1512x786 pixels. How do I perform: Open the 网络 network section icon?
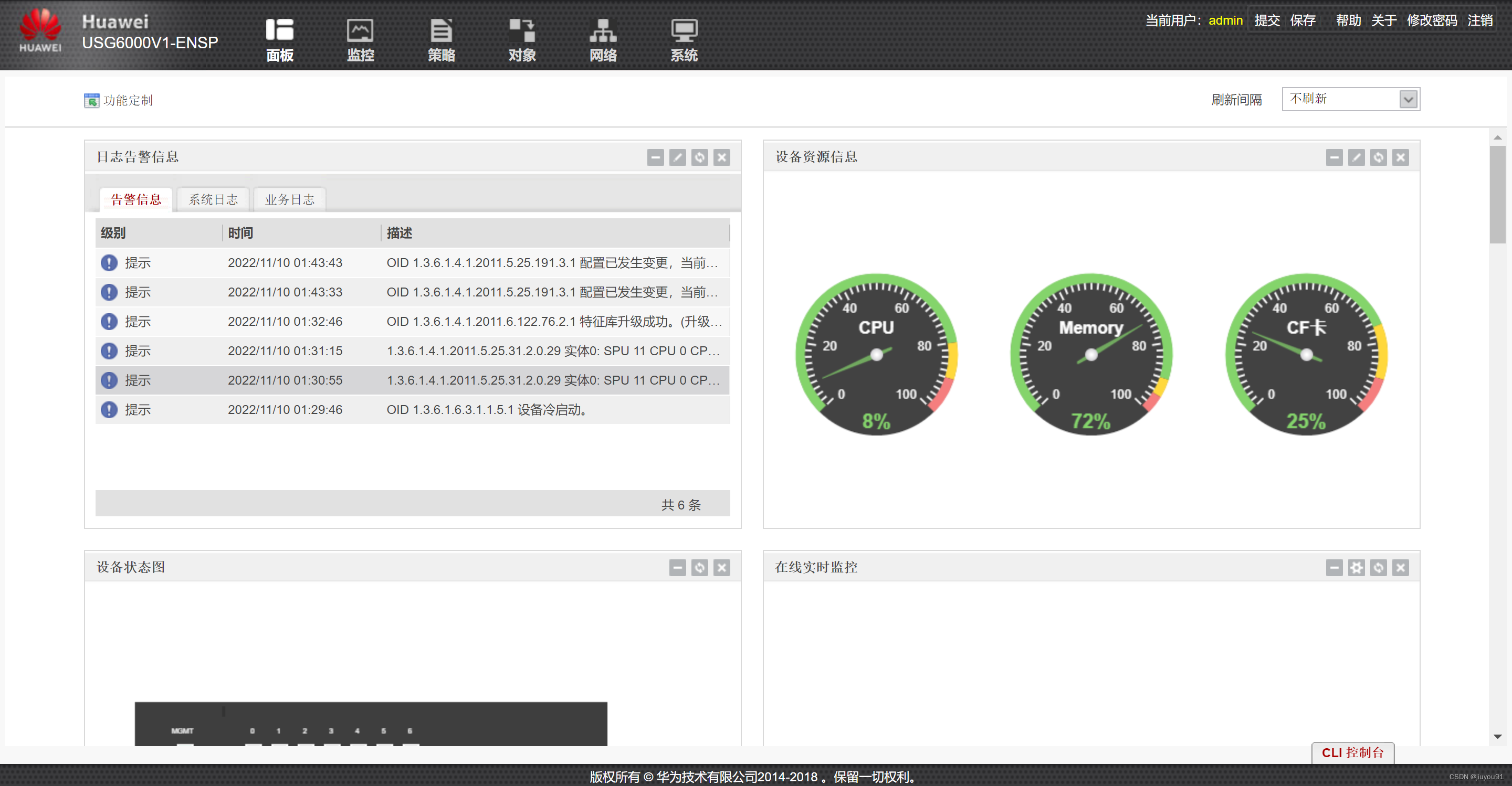(603, 31)
